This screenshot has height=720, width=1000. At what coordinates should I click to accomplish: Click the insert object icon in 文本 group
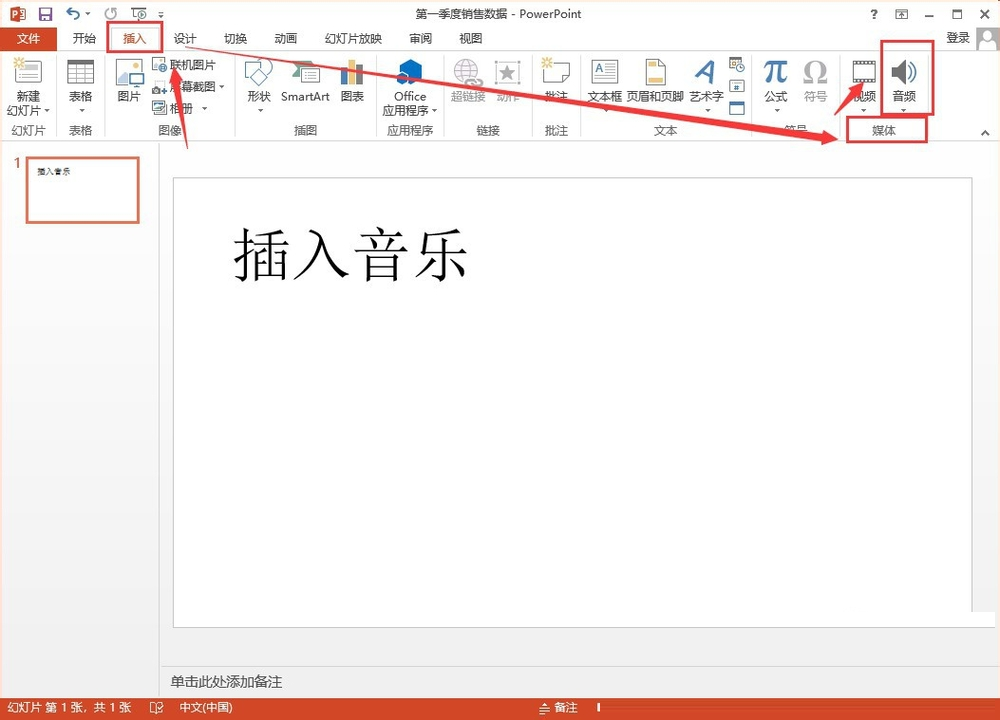737,108
